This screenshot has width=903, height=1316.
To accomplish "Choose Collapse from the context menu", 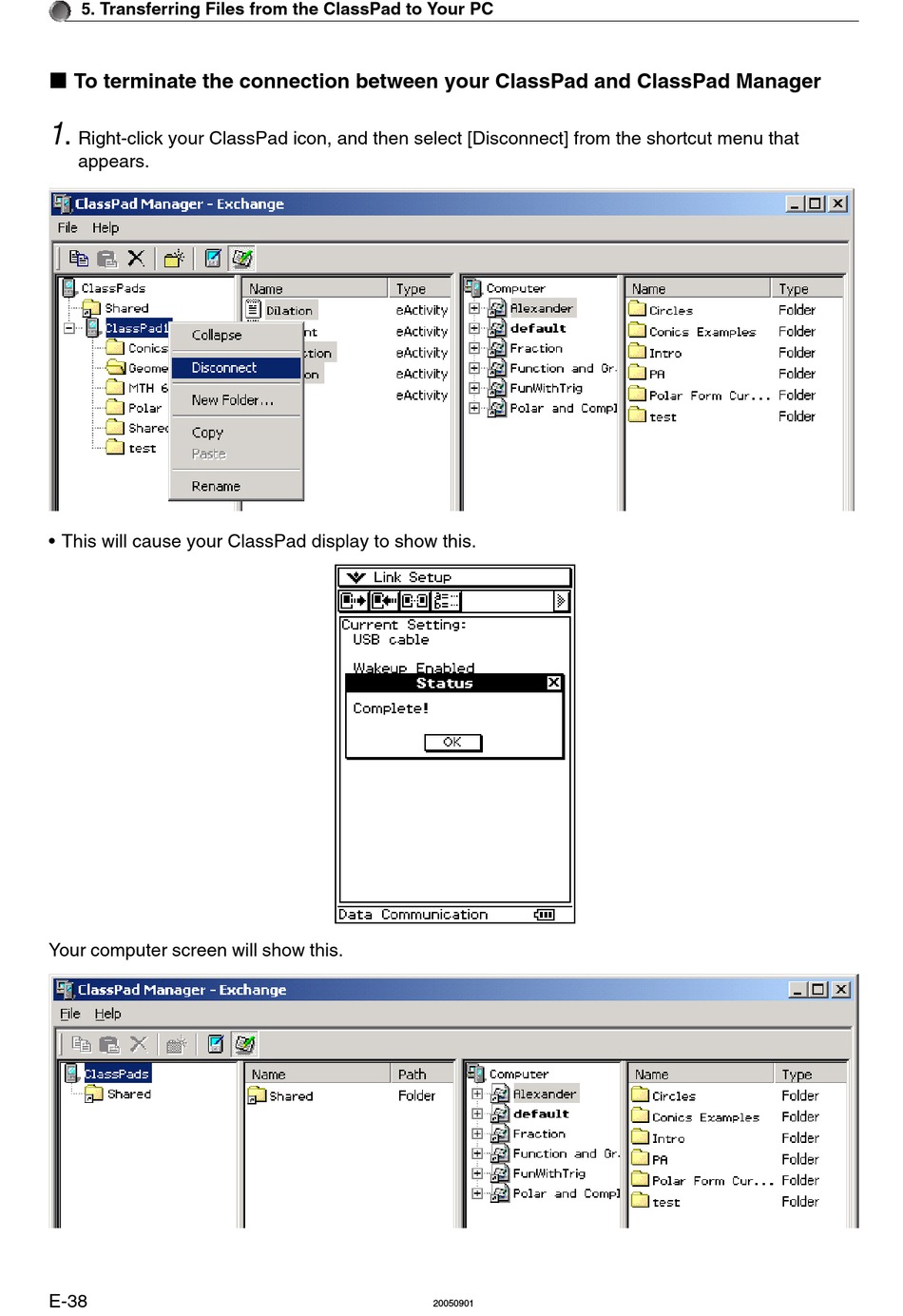I will (x=236, y=335).
